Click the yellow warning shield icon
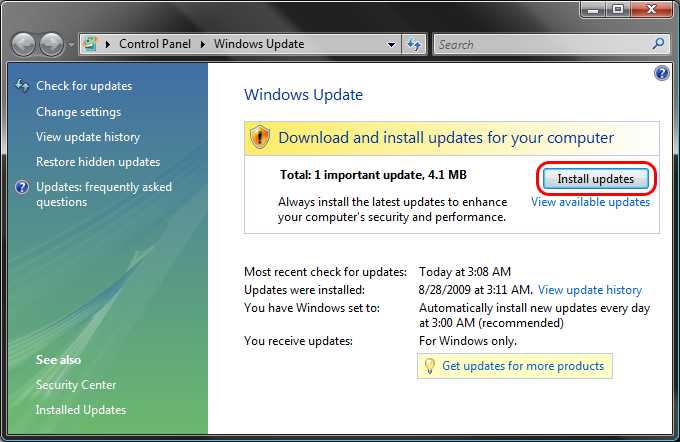The height and width of the screenshot is (442, 680). [x=260, y=137]
